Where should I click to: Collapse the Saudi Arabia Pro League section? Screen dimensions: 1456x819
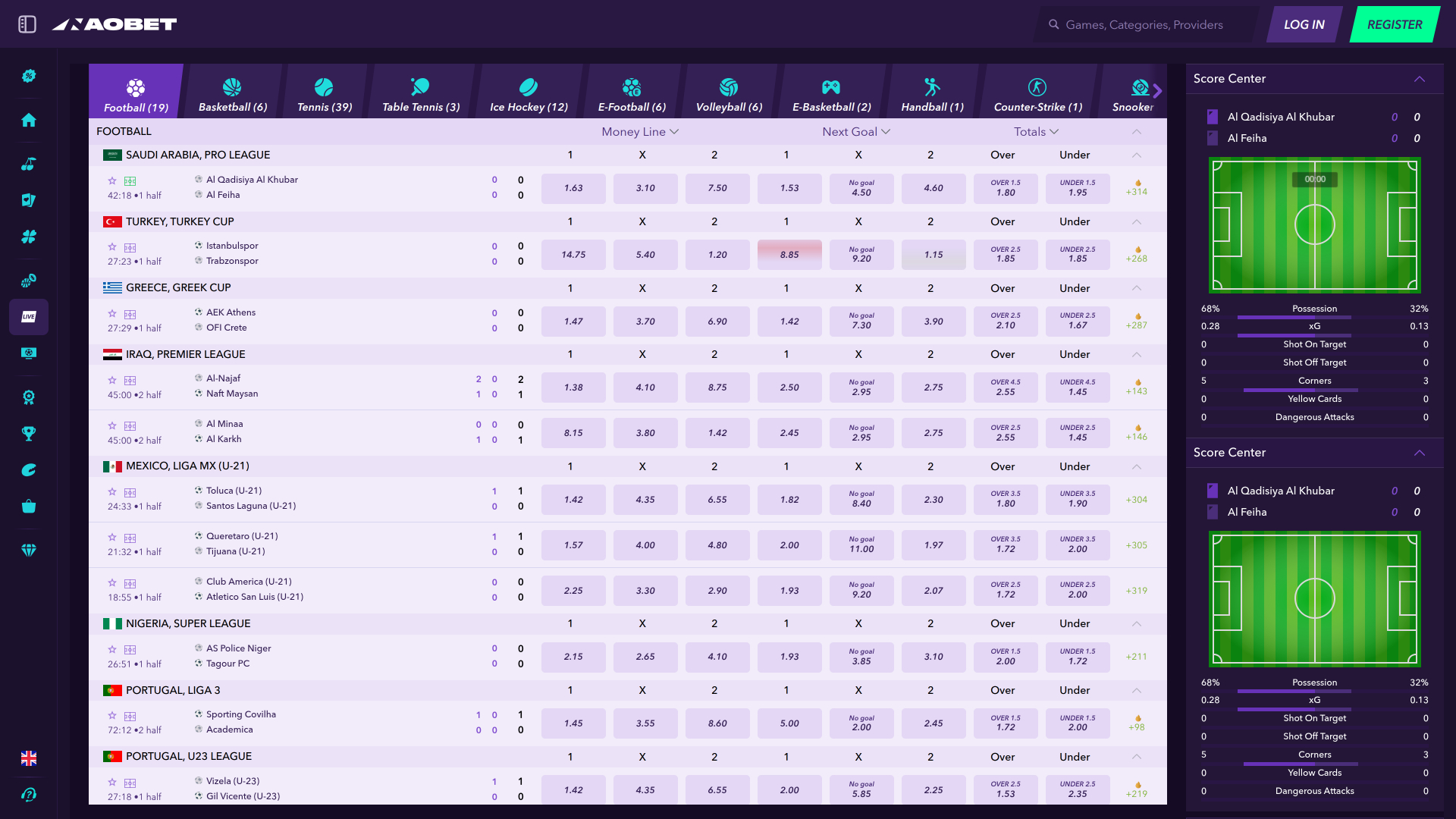1135,155
